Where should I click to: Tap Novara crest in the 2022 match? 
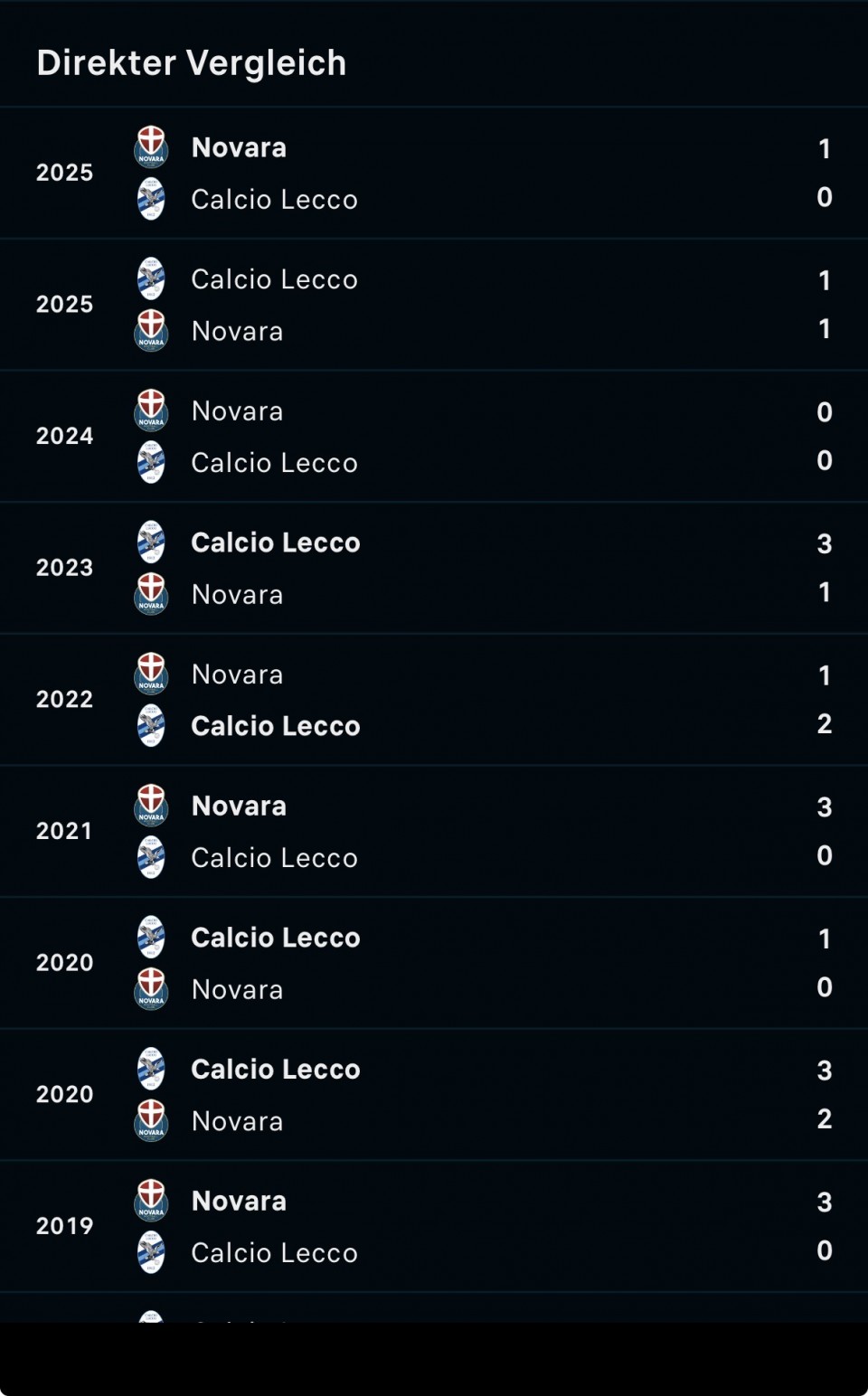151,674
